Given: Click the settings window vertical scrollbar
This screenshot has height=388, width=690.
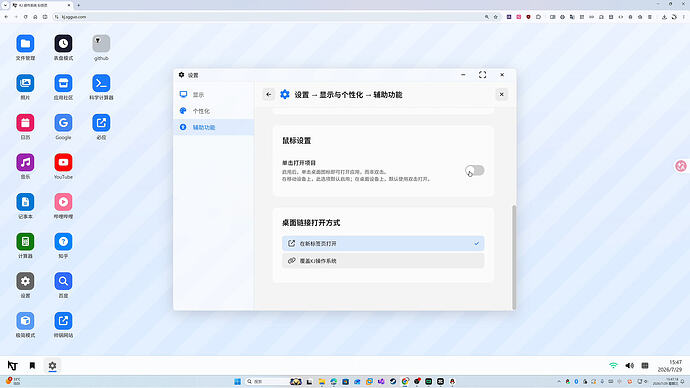Looking at the screenshot, I should tap(514, 257).
